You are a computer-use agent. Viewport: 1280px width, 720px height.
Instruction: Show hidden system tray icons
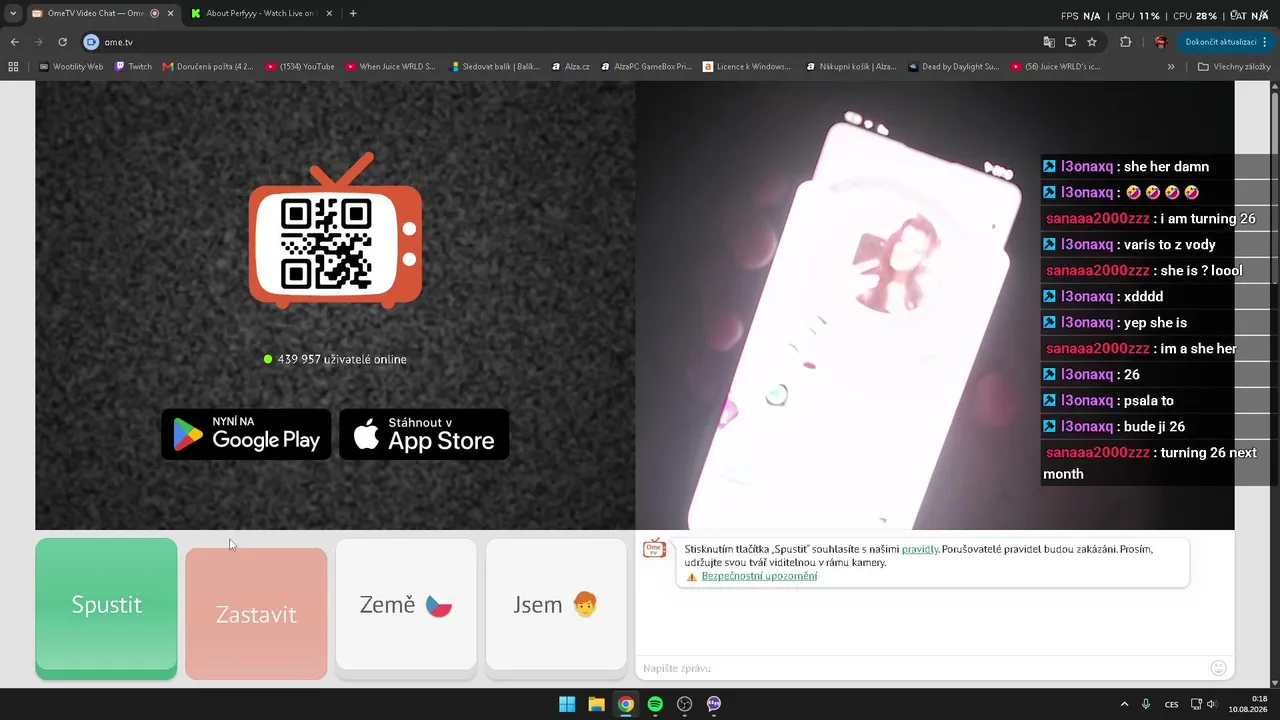pyautogui.click(x=1124, y=704)
